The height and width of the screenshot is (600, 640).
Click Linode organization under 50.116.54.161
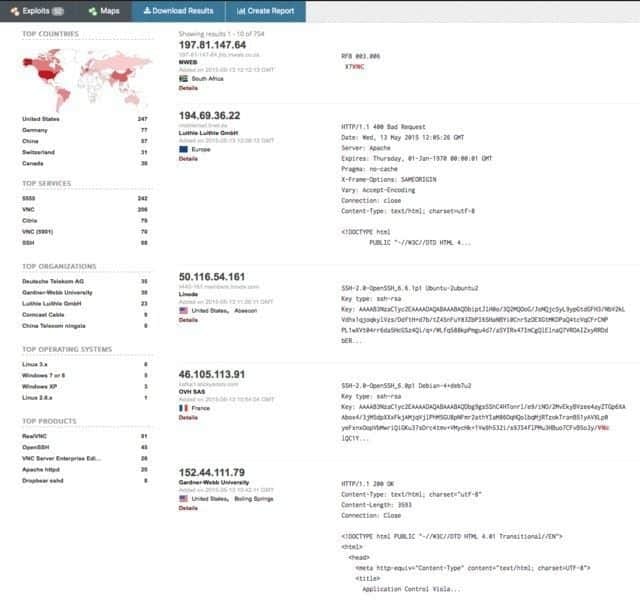pyautogui.click(x=188, y=294)
